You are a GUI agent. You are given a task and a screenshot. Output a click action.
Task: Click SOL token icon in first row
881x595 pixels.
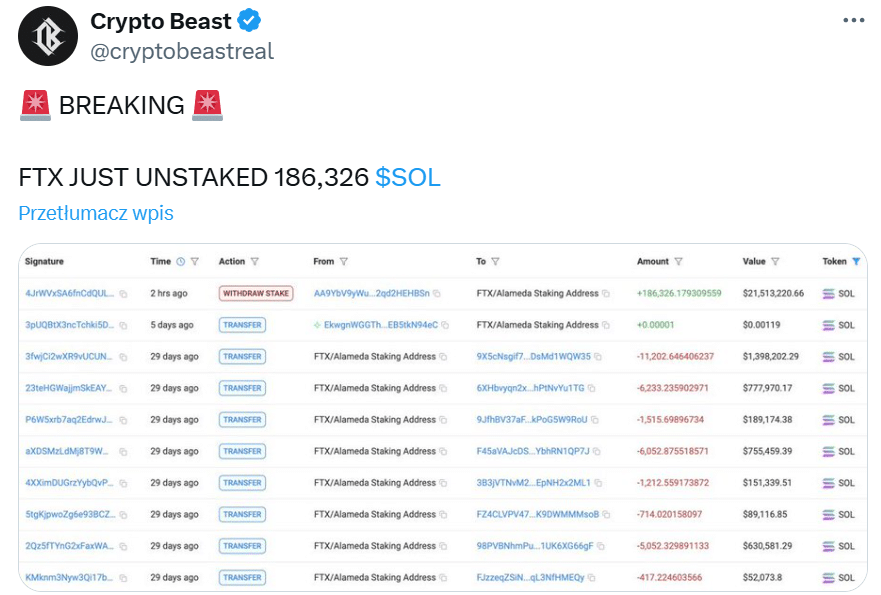pos(828,293)
